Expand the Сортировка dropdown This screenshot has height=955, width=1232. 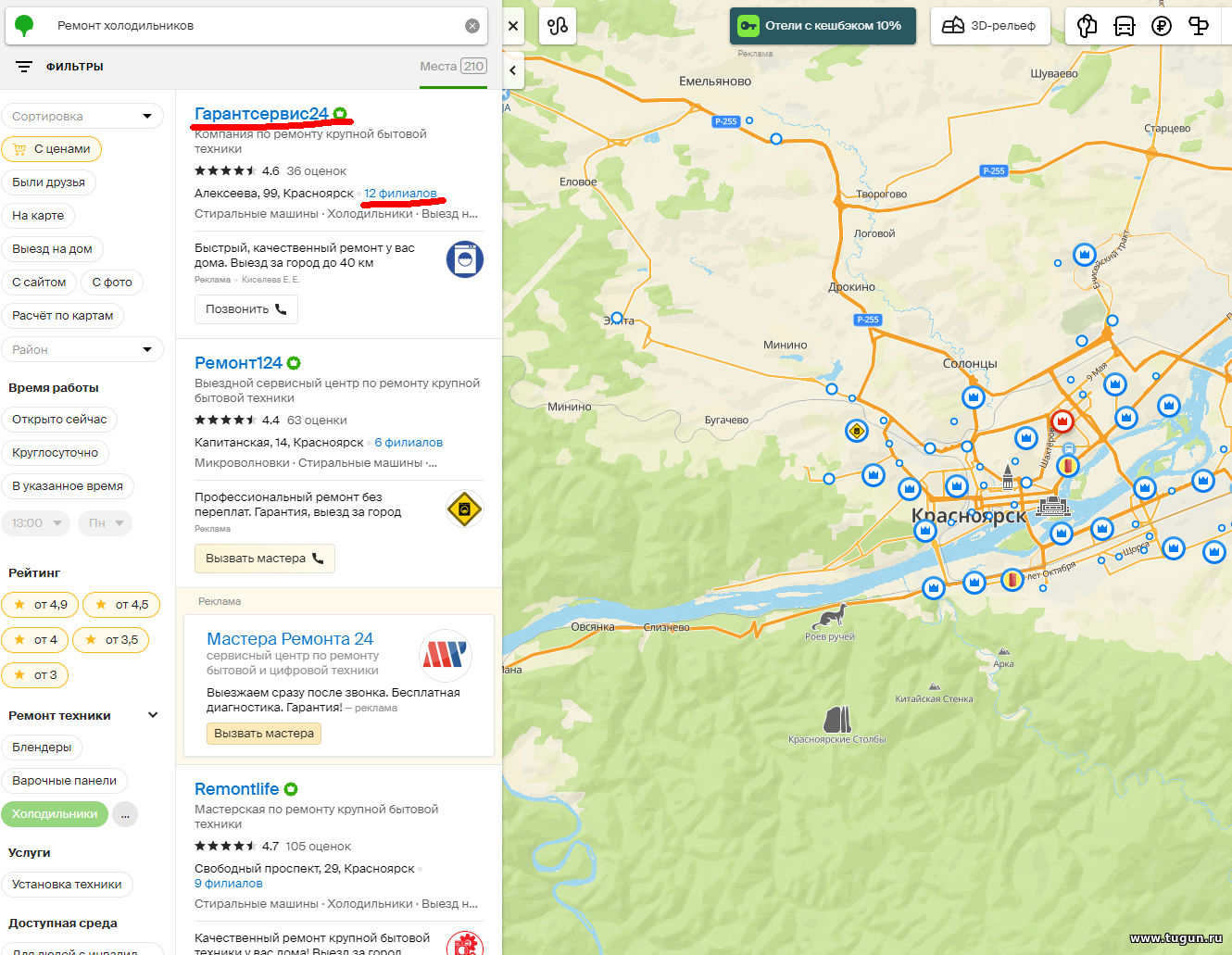[x=82, y=116]
